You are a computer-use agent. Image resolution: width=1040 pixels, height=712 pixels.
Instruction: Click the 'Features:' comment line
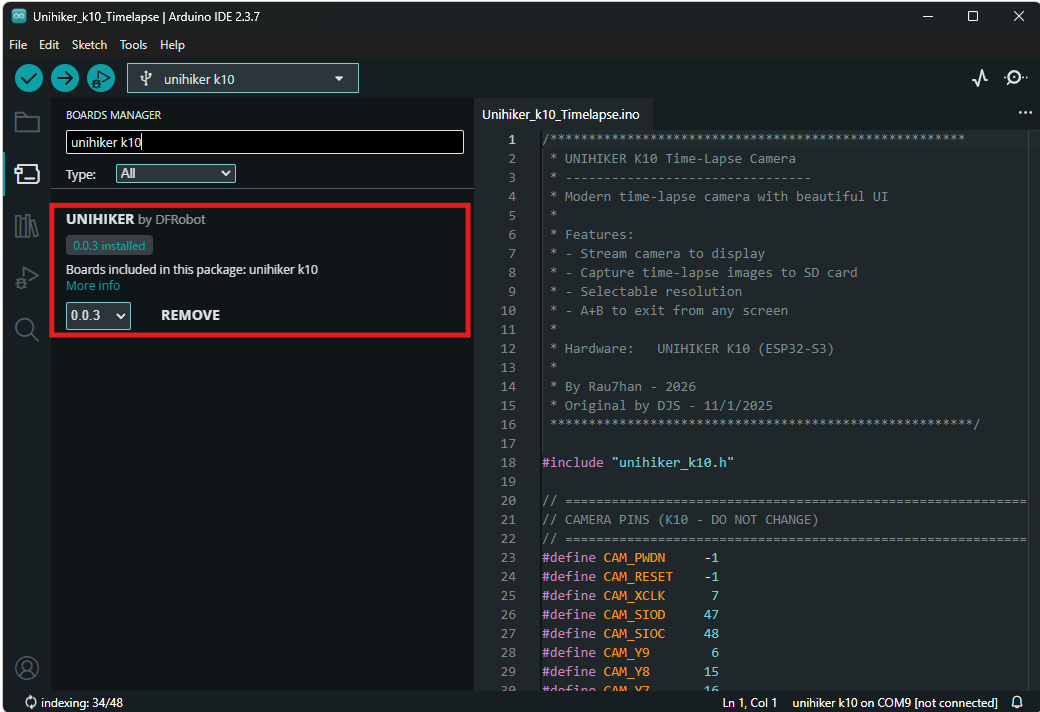(592, 234)
